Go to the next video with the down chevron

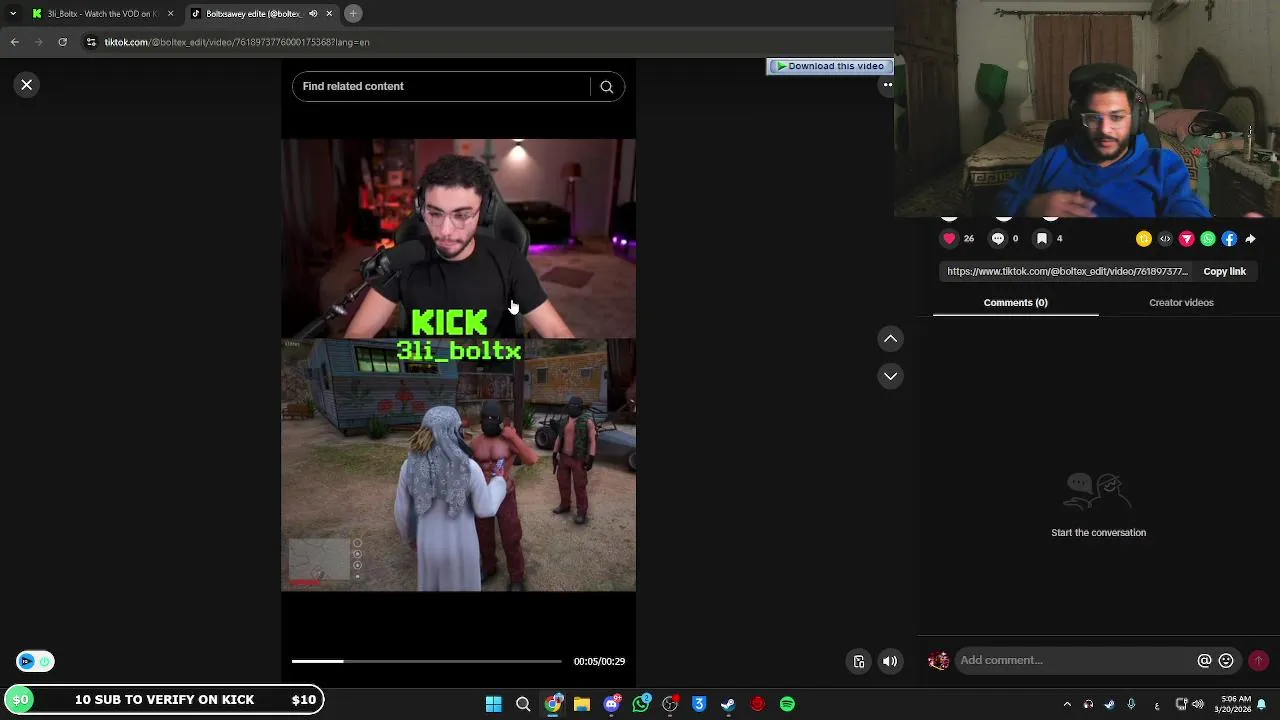tap(890, 376)
